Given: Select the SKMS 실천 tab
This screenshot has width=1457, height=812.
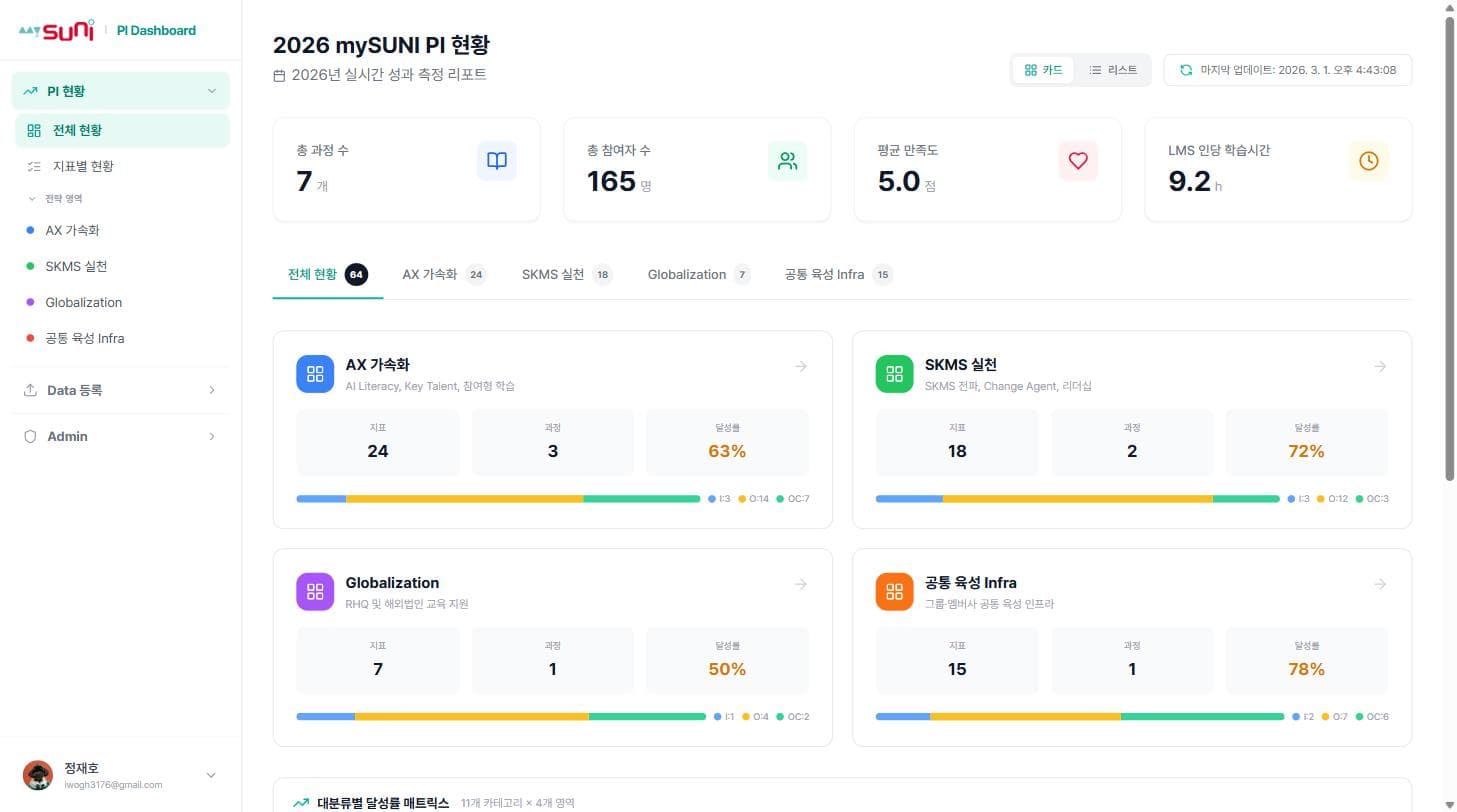Looking at the screenshot, I should pyautogui.click(x=567, y=274).
